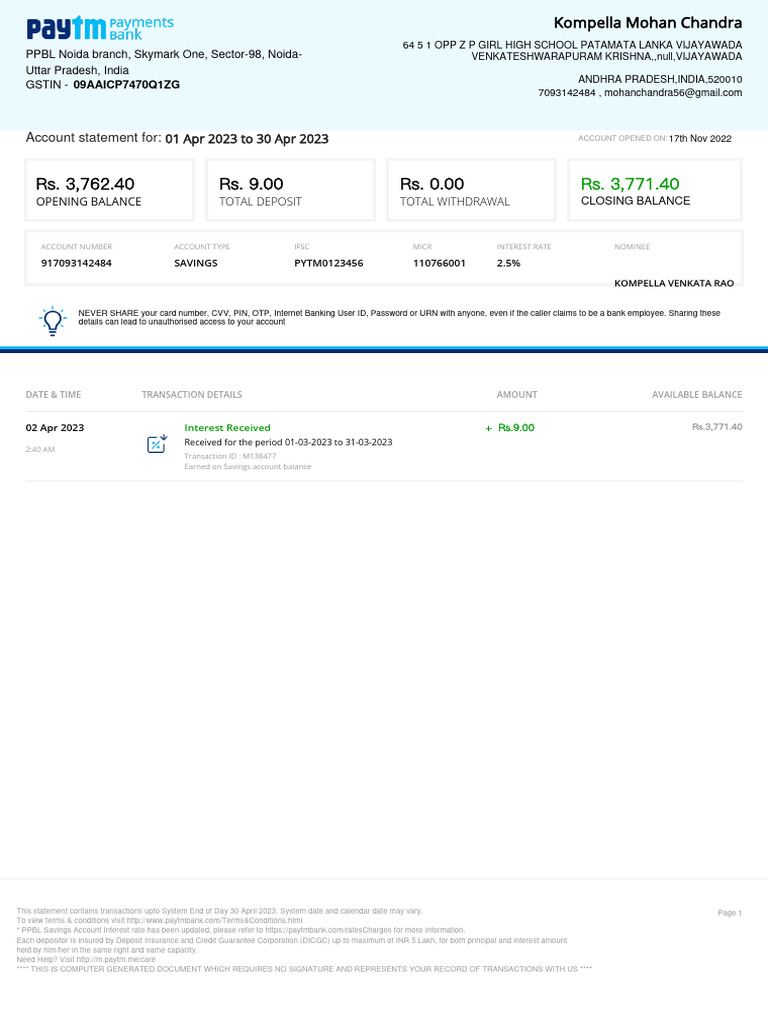
Task: Click the Paytm Payments Bank logo
Action: (100, 28)
